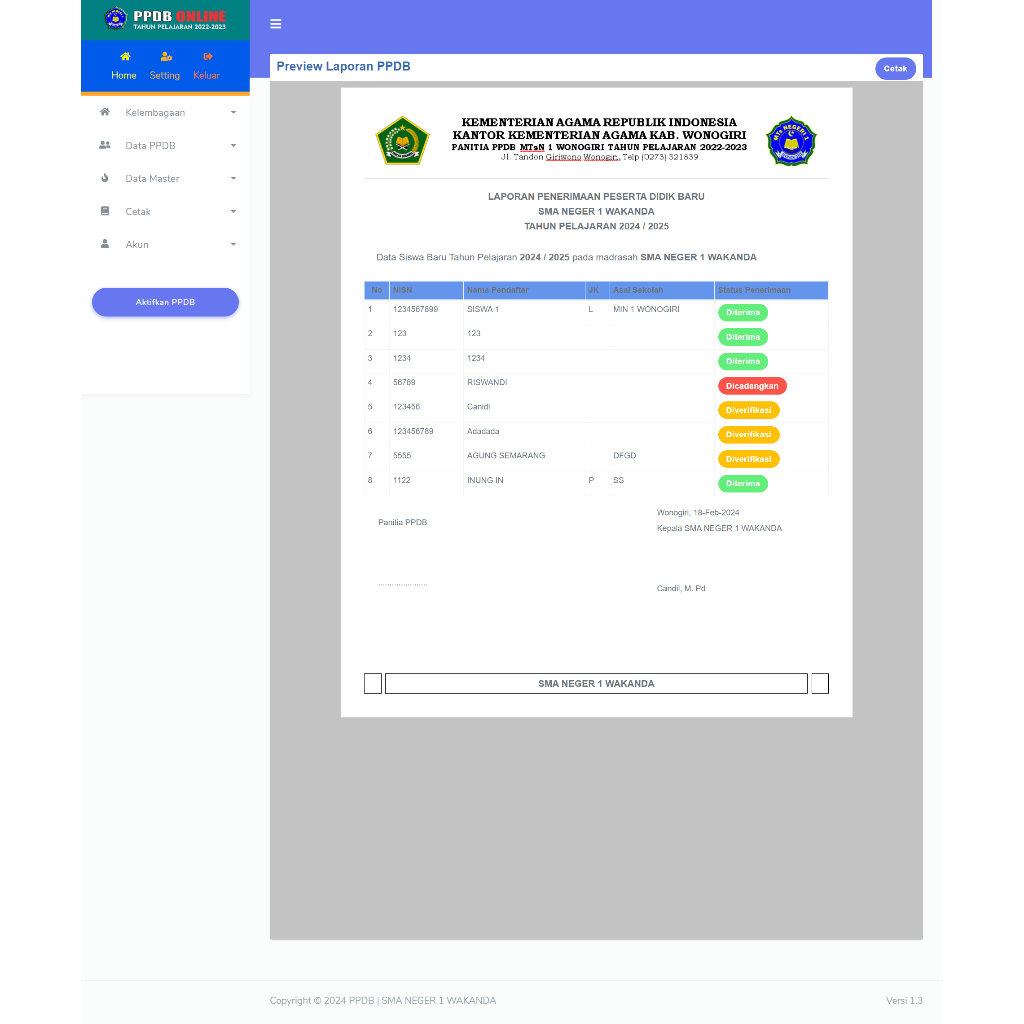Click the Kelembagaan house icon
Viewport: 1024px width, 1024px height.
tap(104, 112)
